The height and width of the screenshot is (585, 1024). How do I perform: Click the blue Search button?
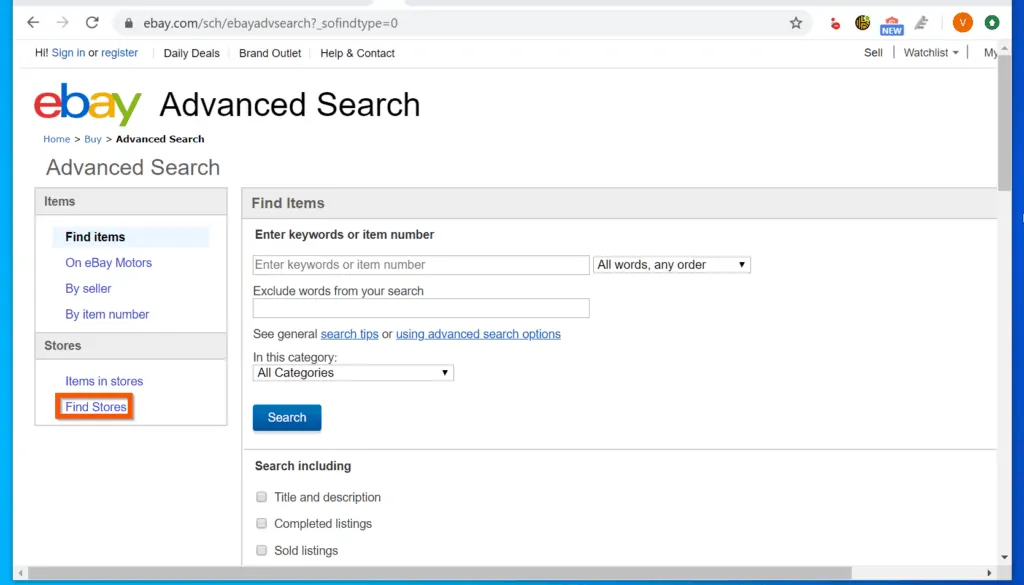coord(287,418)
